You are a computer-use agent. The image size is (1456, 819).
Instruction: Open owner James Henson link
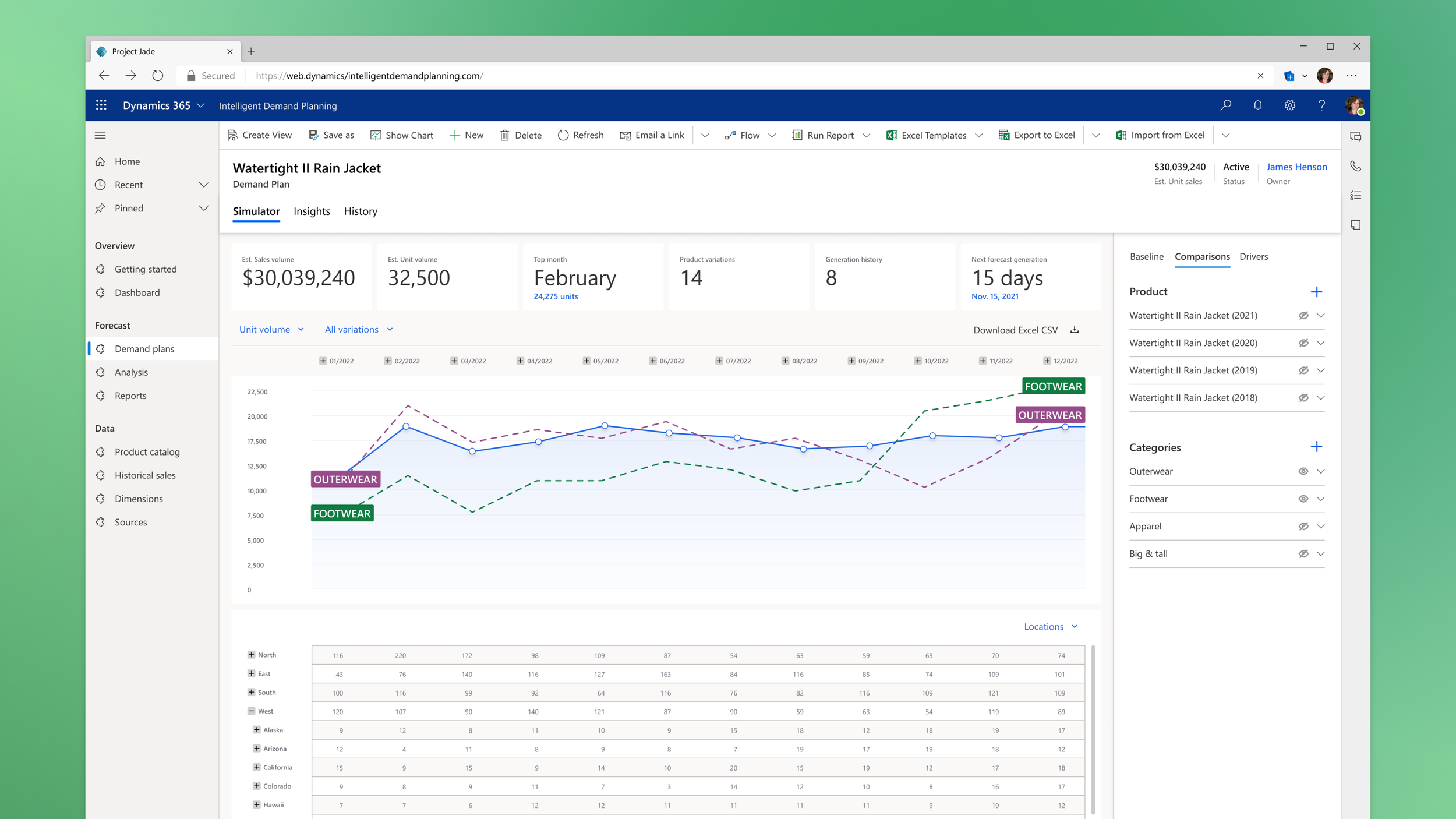[1296, 167]
